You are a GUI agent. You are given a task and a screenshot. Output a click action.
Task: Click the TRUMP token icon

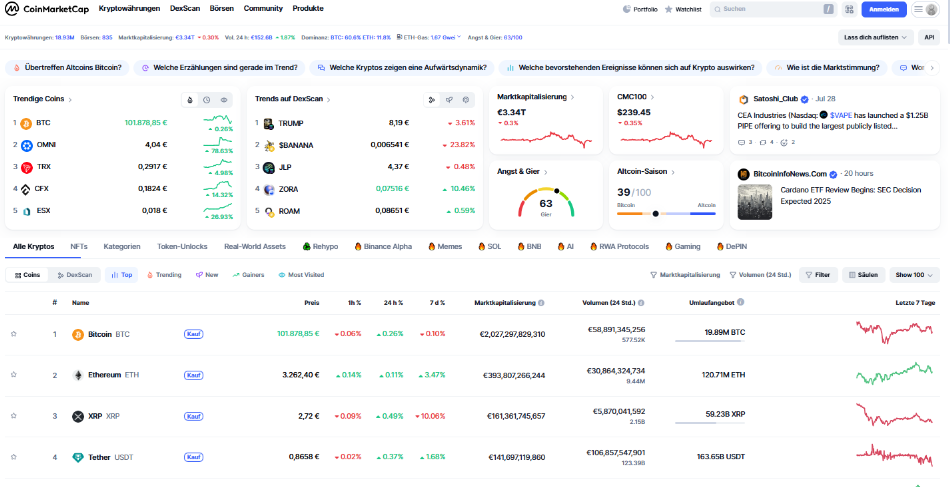coord(268,124)
